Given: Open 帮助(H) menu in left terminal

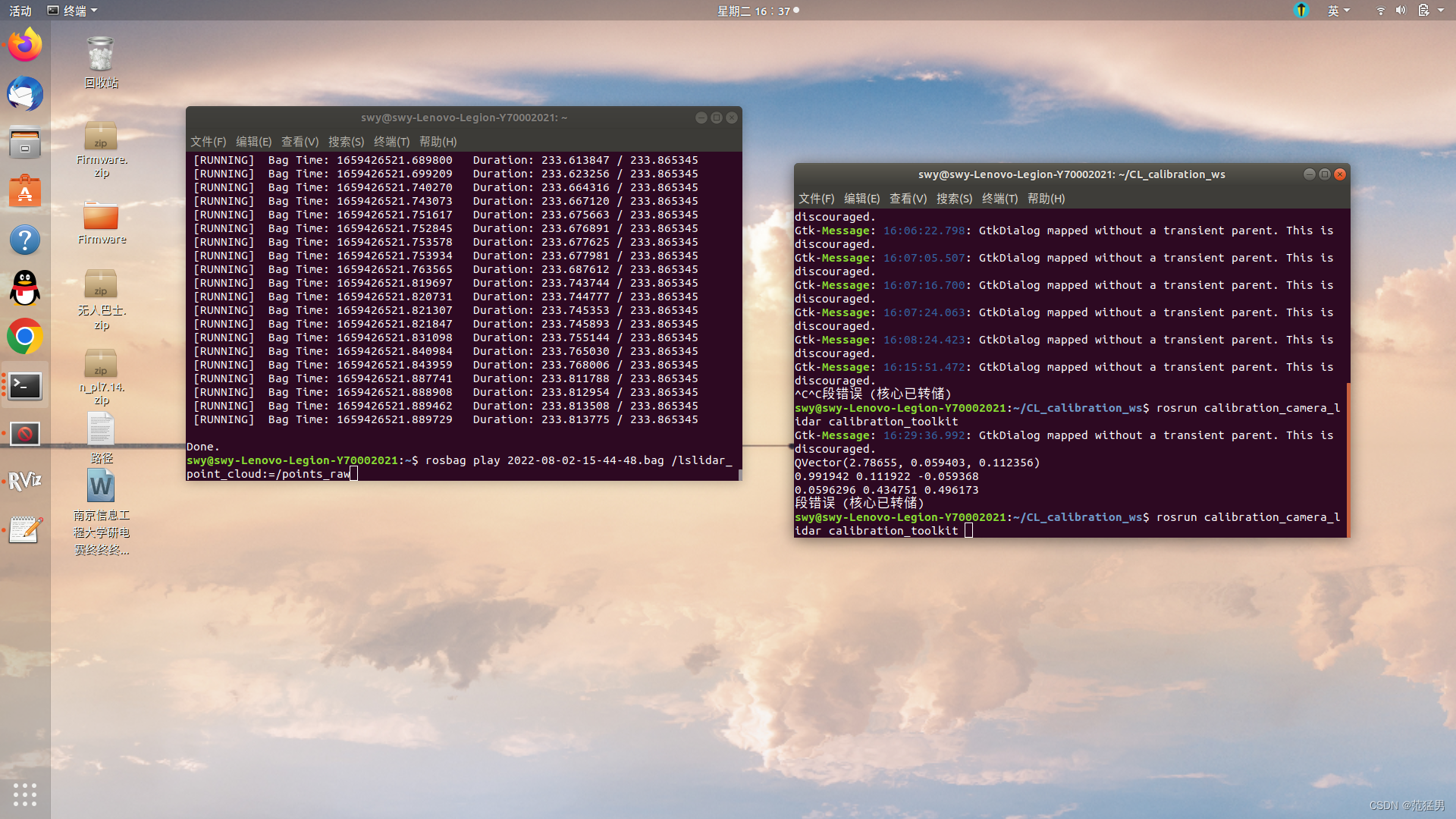Looking at the screenshot, I should pos(438,142).
